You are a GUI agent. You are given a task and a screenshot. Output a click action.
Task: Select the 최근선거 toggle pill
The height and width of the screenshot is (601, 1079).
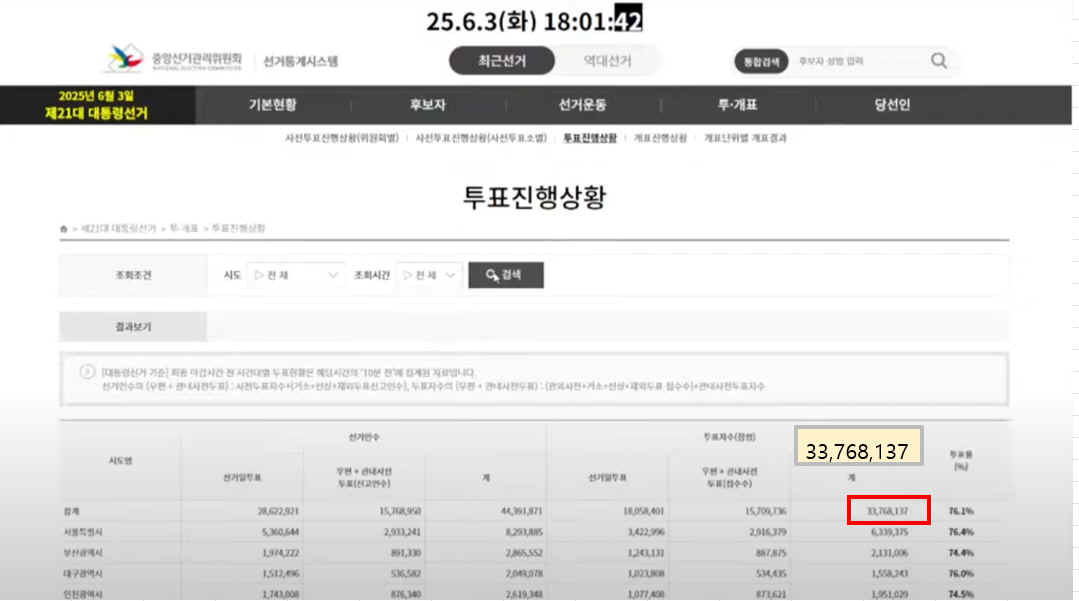pyautogui.click(x=502, y=61)
